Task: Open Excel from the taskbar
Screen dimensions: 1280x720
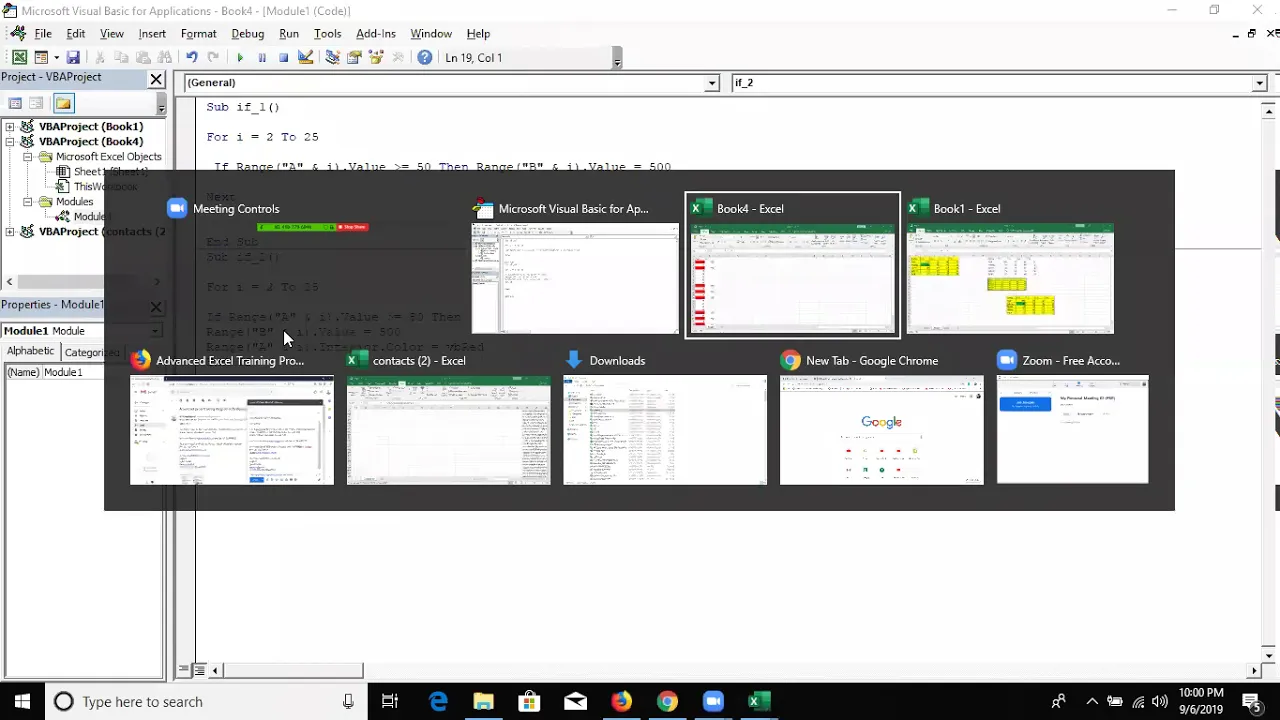Action: (759, 702)
